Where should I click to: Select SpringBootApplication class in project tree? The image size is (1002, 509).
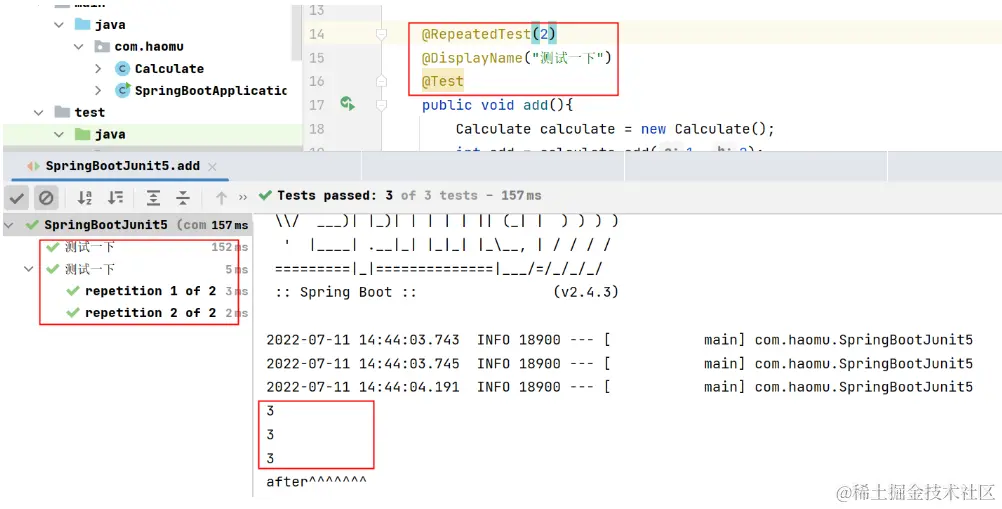[x=211, y=91]
